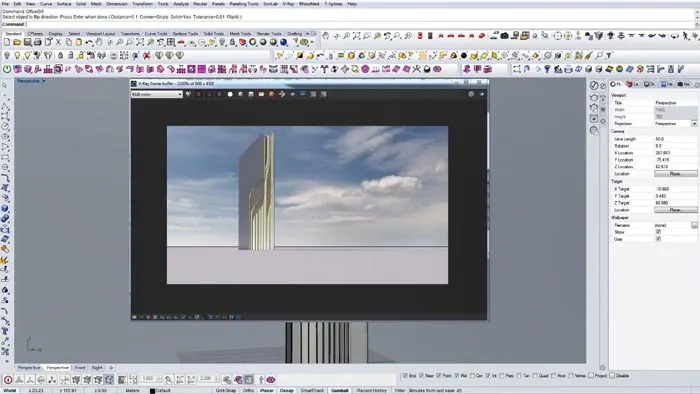This screenshot has width=700, height=394.
Task: Click the green power icon on pink toolbar
Action: coord(7,69)
